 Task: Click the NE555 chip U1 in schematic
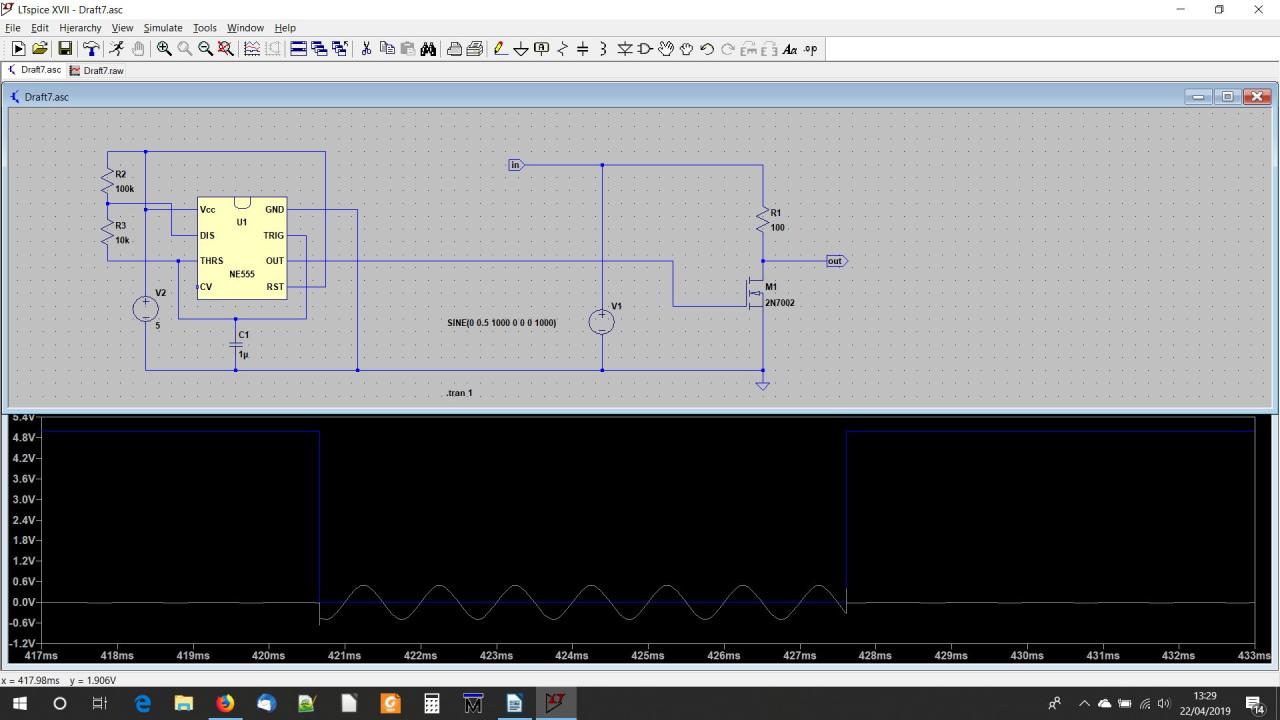tap(242, 249)
